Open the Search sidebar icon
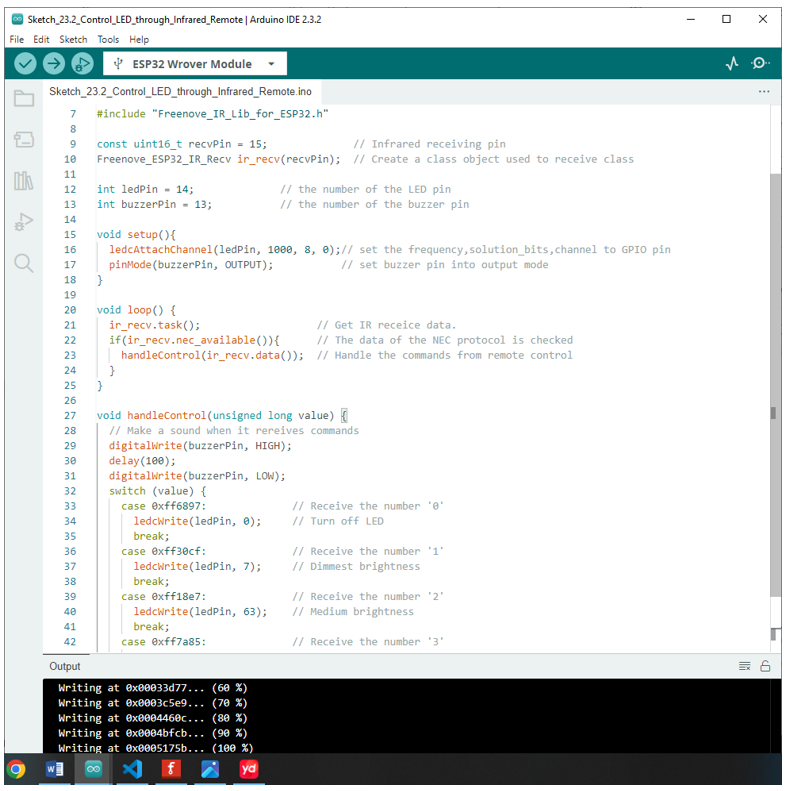 (x=24, y=263)
